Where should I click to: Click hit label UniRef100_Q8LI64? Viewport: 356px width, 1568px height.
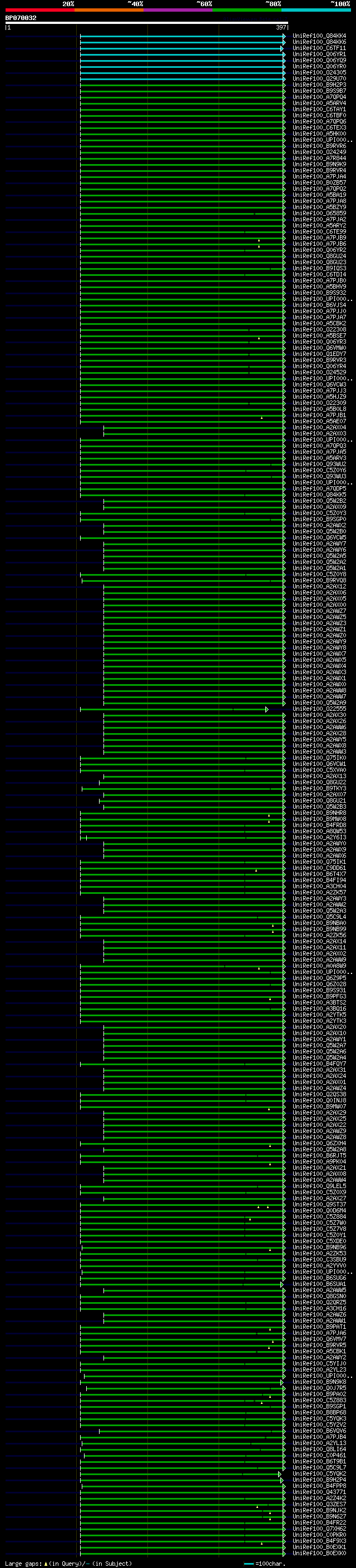319,1450
